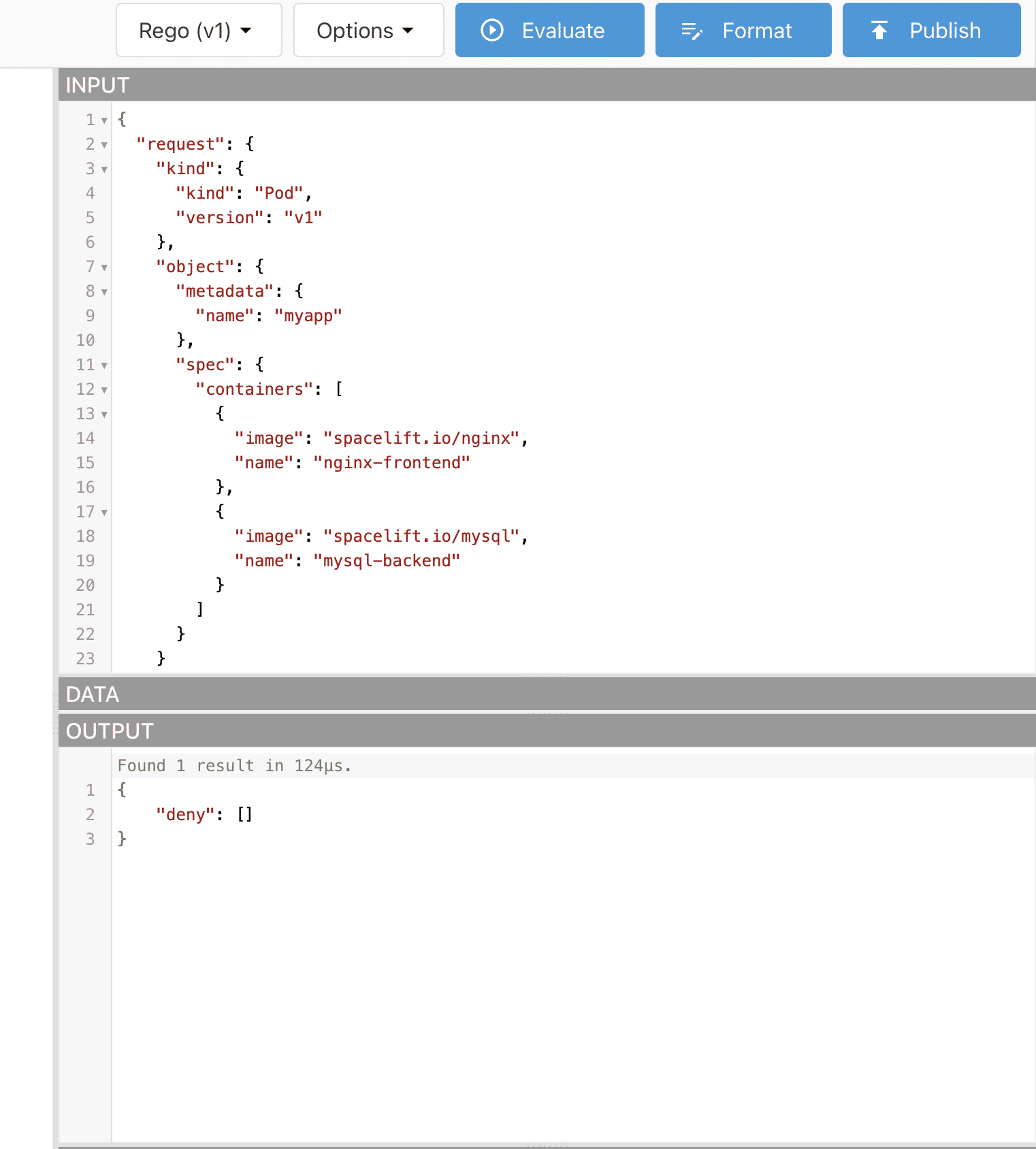Place cursor on "spacelift.io/nginx" image value
The image size is (1036, 1149).
(x=421, y=438)
